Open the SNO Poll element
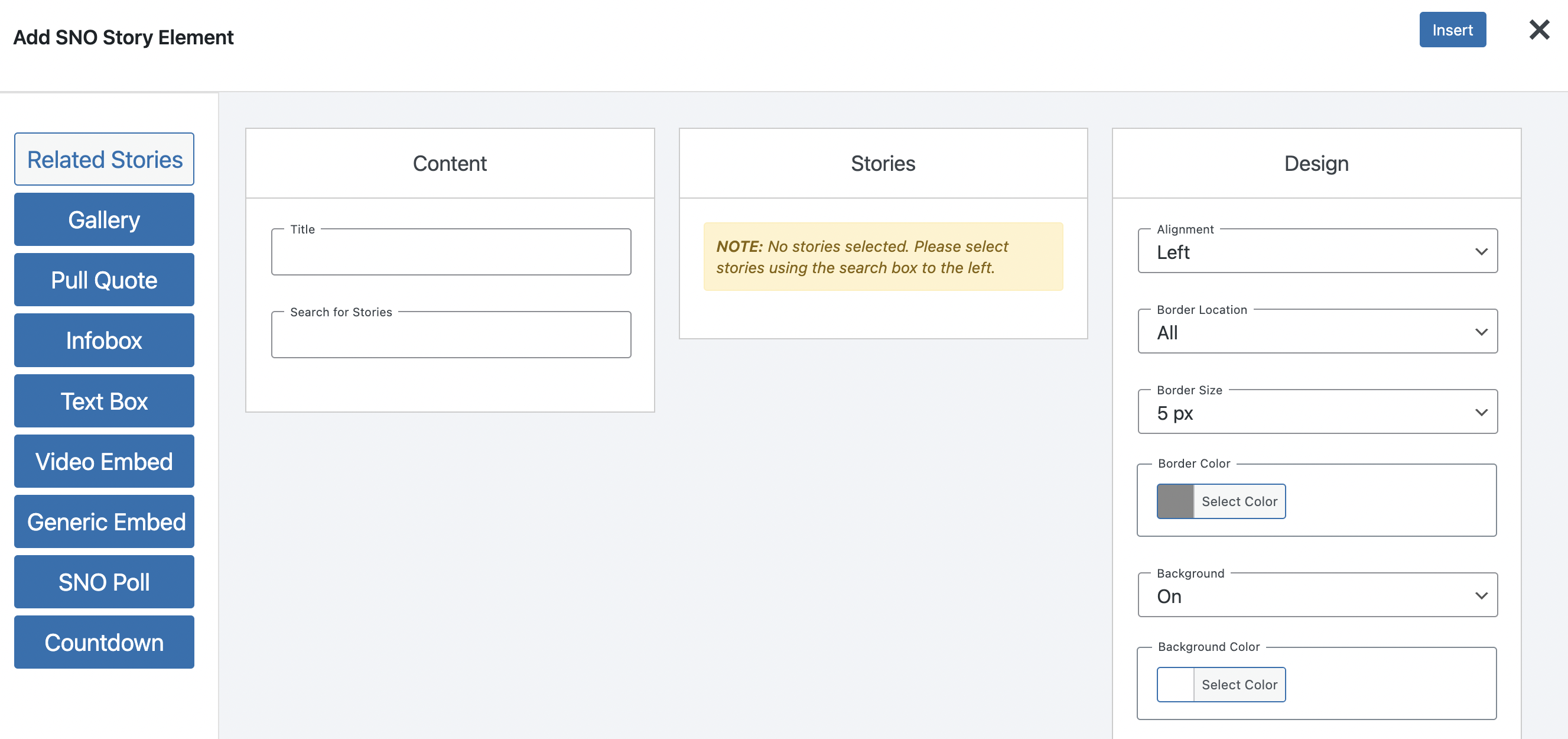 [104, 582]
